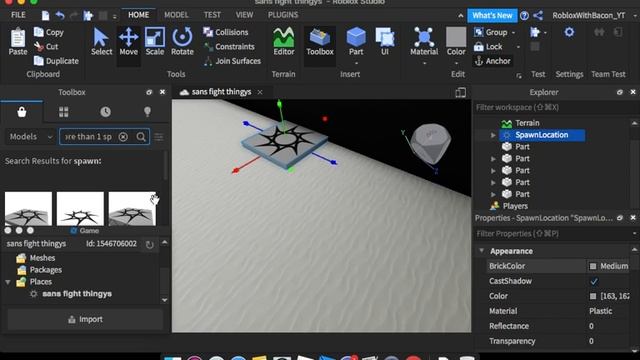Insert a new Part

tap(356, 42)
